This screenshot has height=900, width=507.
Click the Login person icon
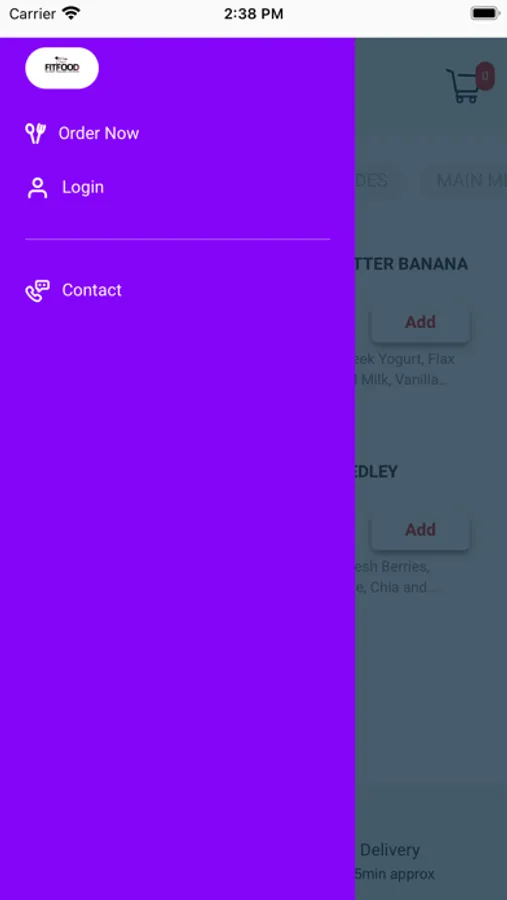pos(37,188)
